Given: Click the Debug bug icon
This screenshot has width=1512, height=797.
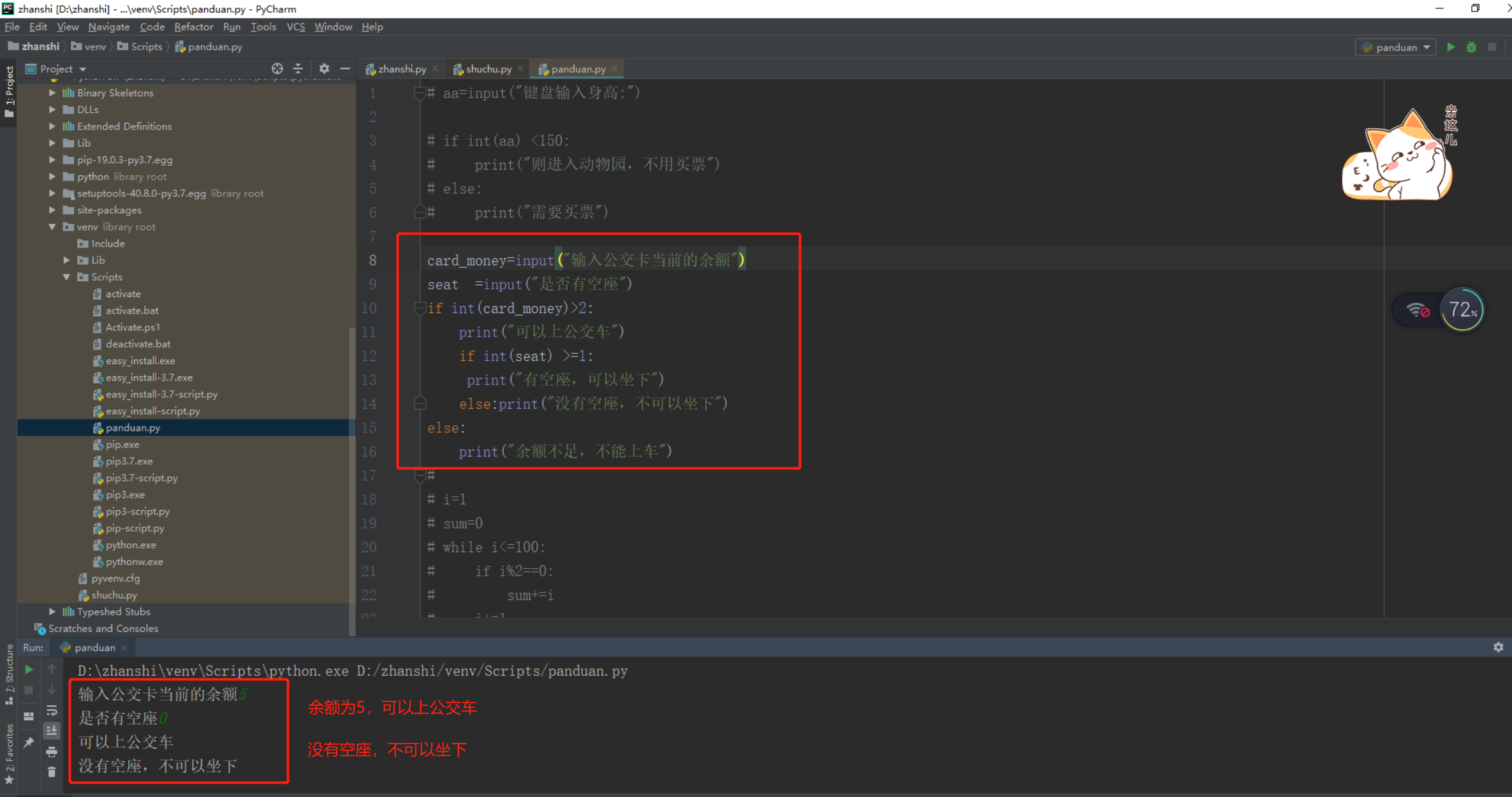Looking at the screenshot, I should [x=1471, y=47].
